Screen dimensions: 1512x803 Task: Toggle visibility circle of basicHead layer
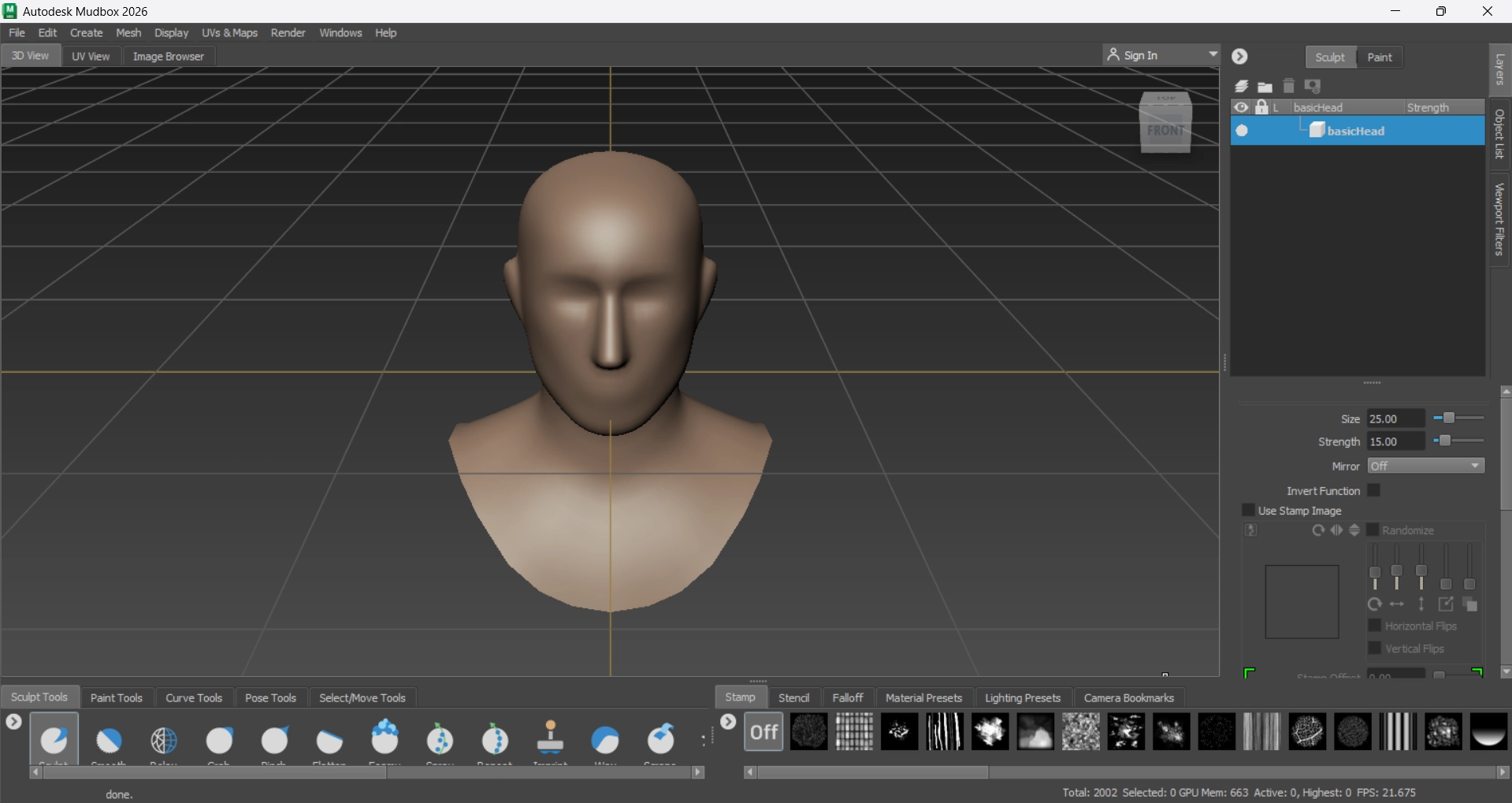point(1242,131)
